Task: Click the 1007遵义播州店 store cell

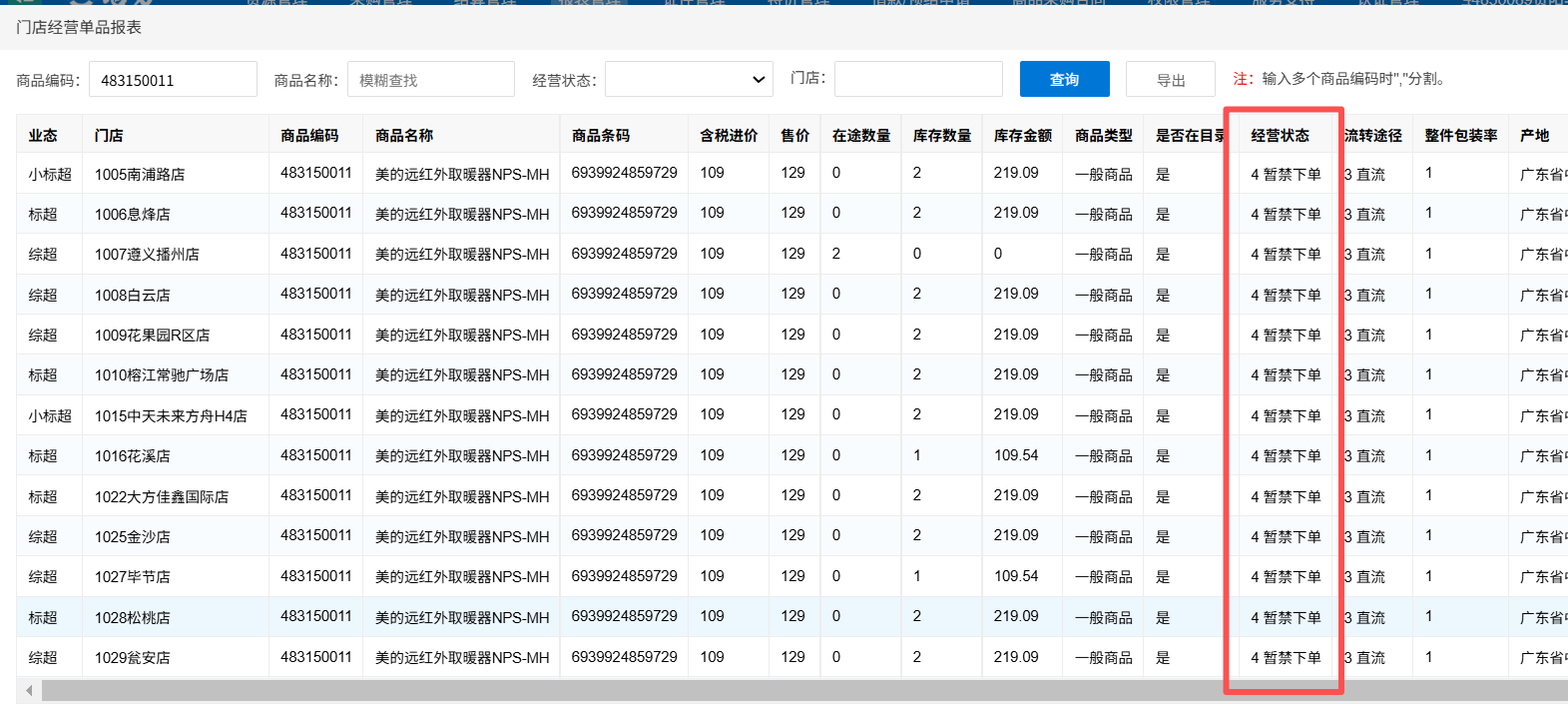Action: click(147, 255)
